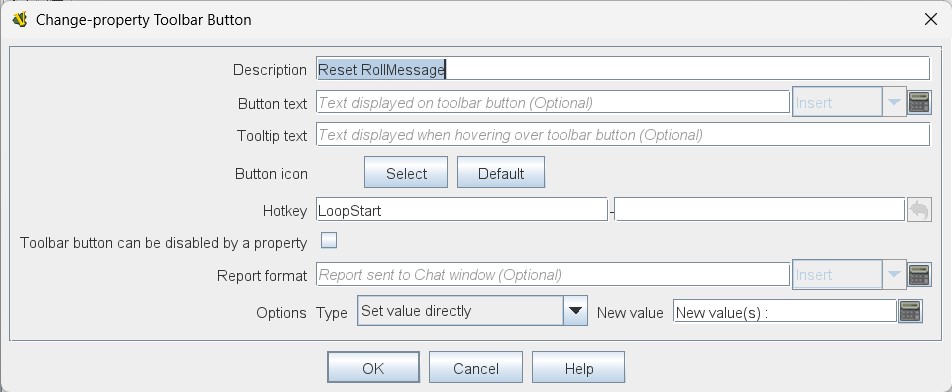Open calculator icon beside Button text field
The width and height of the screenshot is (952, 392).
(919, 103)
